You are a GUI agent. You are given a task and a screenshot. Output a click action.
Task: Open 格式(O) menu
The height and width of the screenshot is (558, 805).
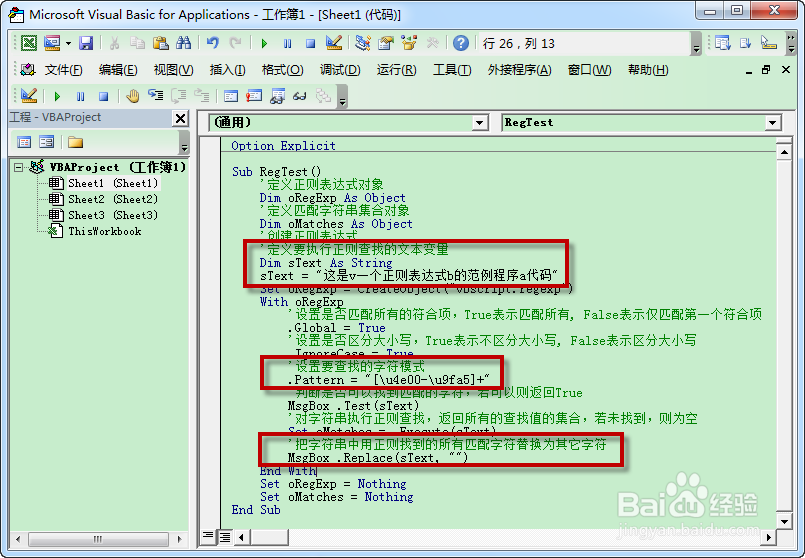[282, 70]
